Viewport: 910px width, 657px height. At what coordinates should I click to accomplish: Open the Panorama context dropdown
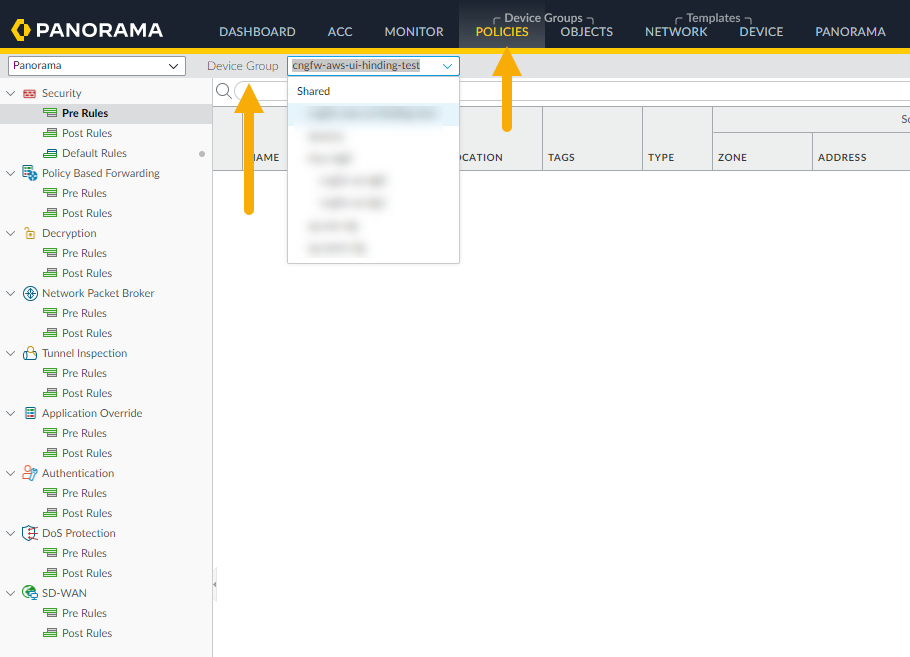pyautogui.click(x=97, y=66)
